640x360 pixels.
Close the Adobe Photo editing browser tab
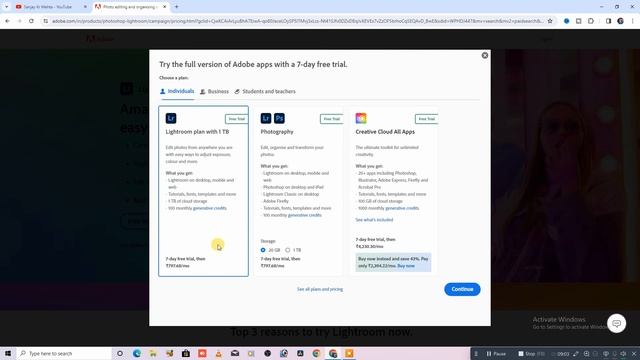[x=164, y=7]
